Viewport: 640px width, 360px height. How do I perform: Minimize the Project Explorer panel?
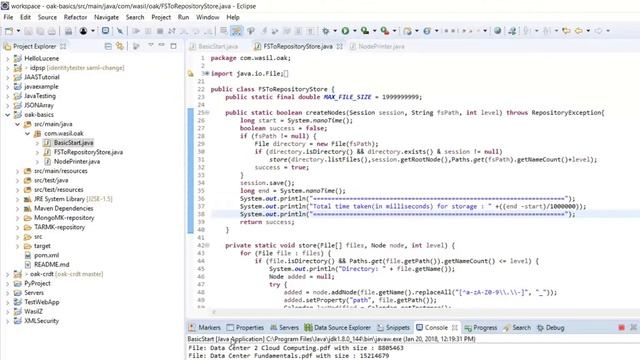162,45
